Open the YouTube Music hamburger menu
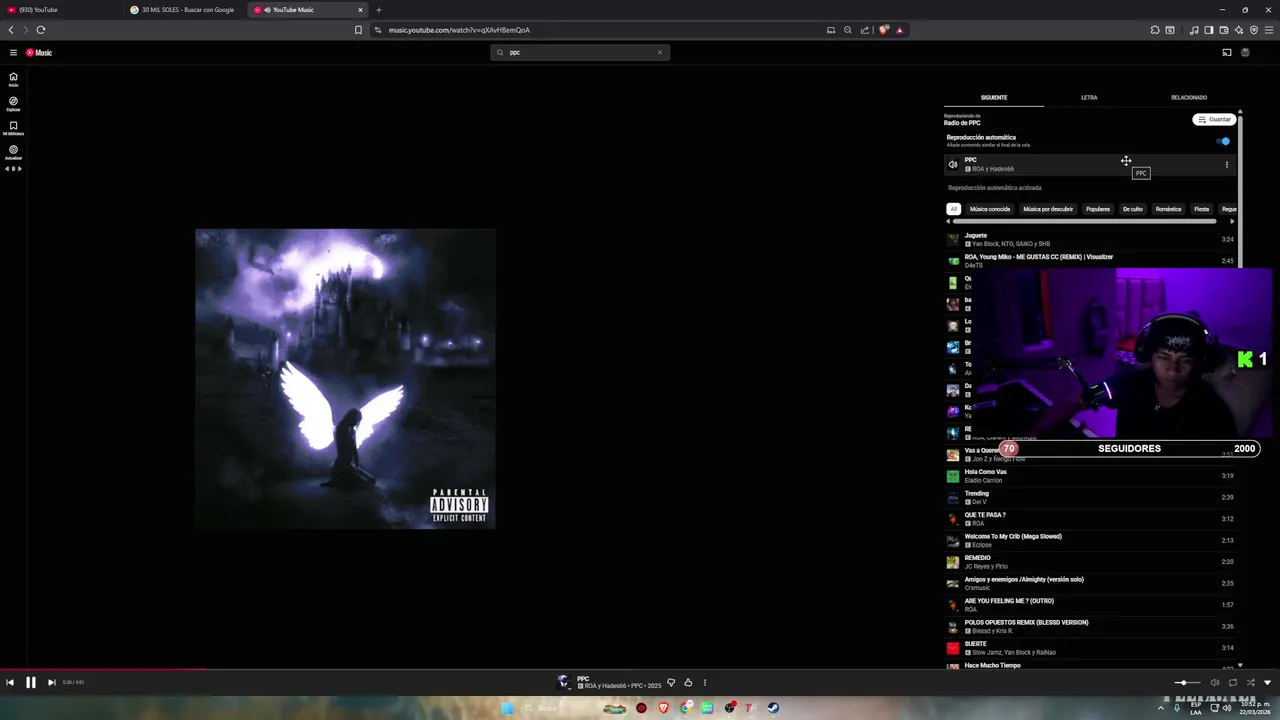The width and height of the screenshot is (1280, 720). [13, 53]
